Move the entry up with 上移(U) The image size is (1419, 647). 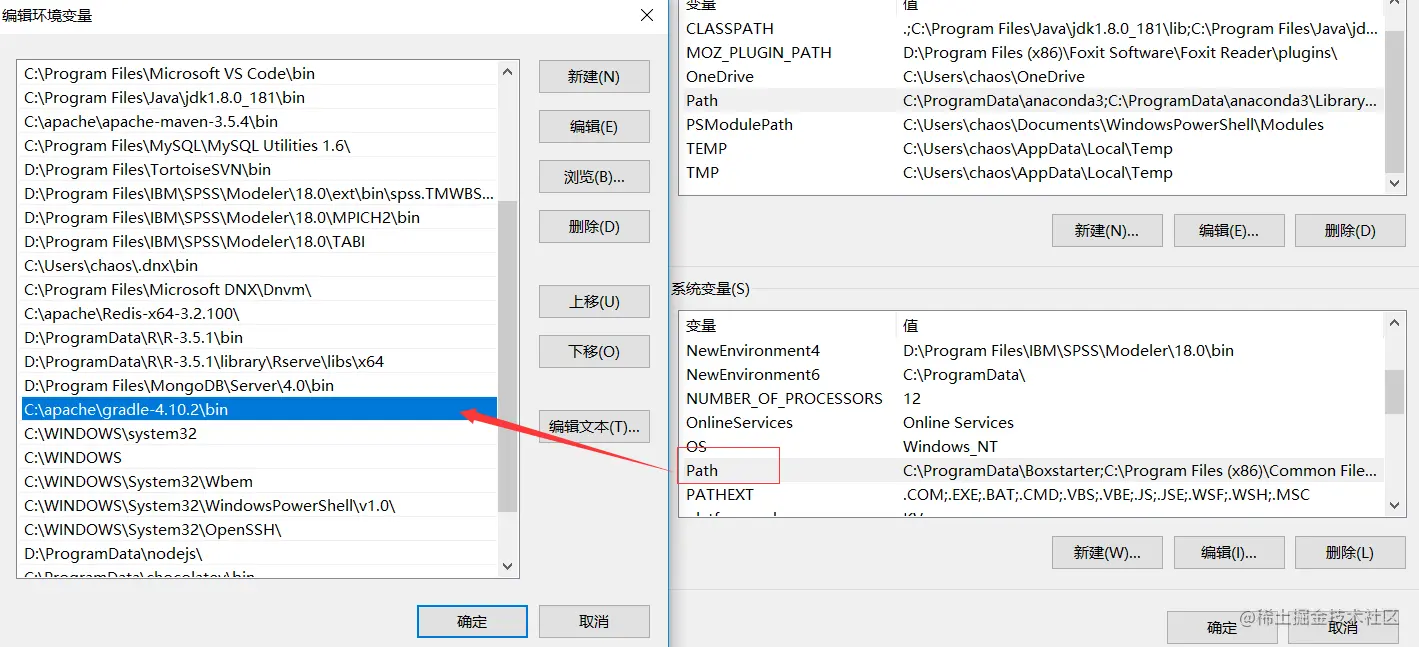594,302
